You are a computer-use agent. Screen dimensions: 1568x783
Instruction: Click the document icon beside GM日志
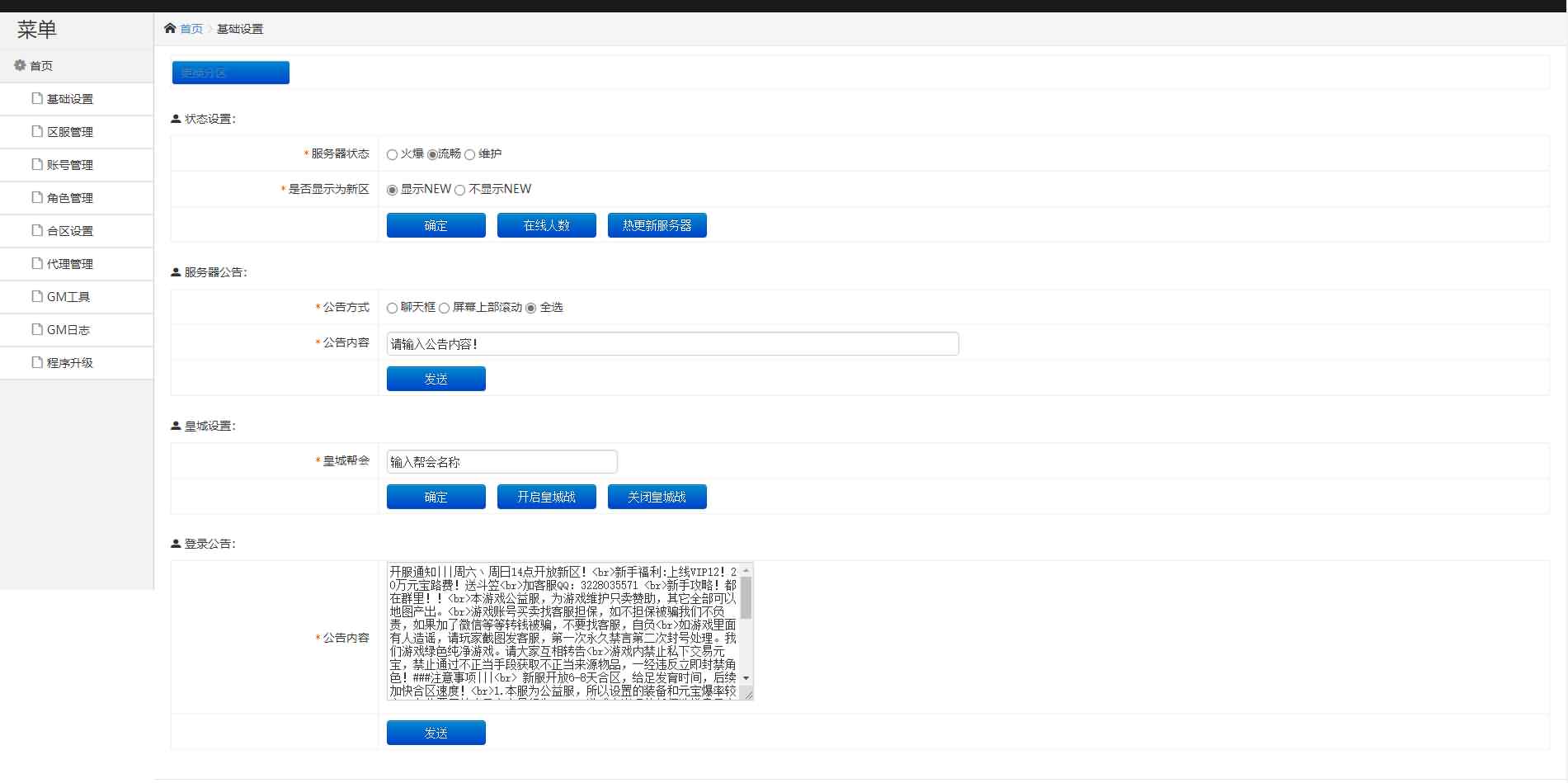(35, 329)
